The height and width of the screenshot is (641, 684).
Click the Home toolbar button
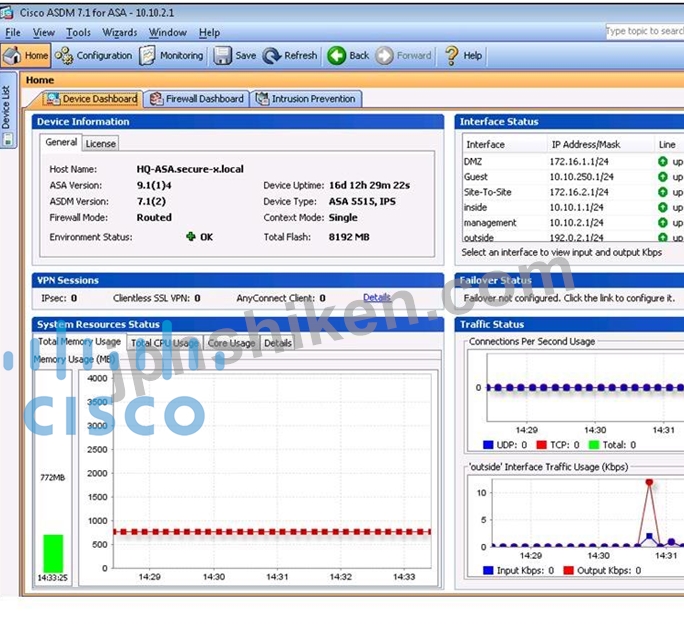click(x=25, y=55)
